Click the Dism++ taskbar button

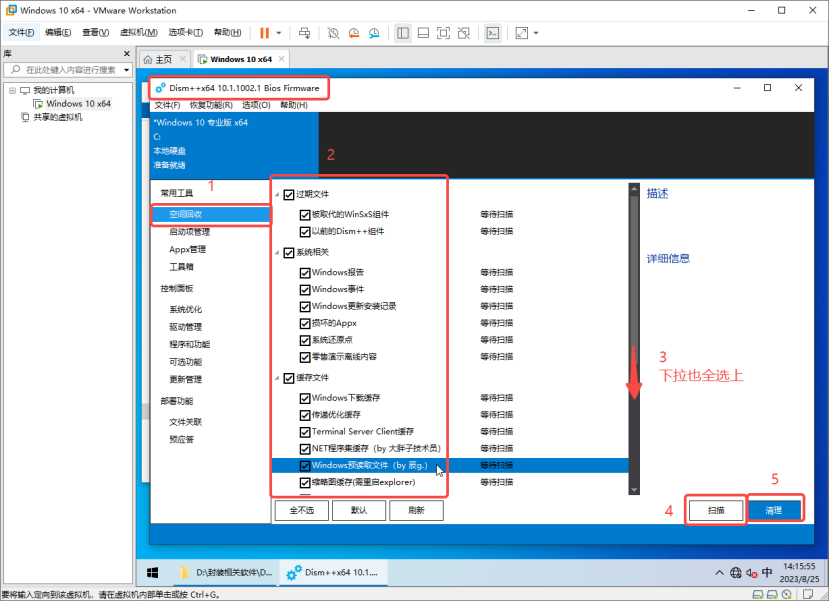(x=333, y=573)
